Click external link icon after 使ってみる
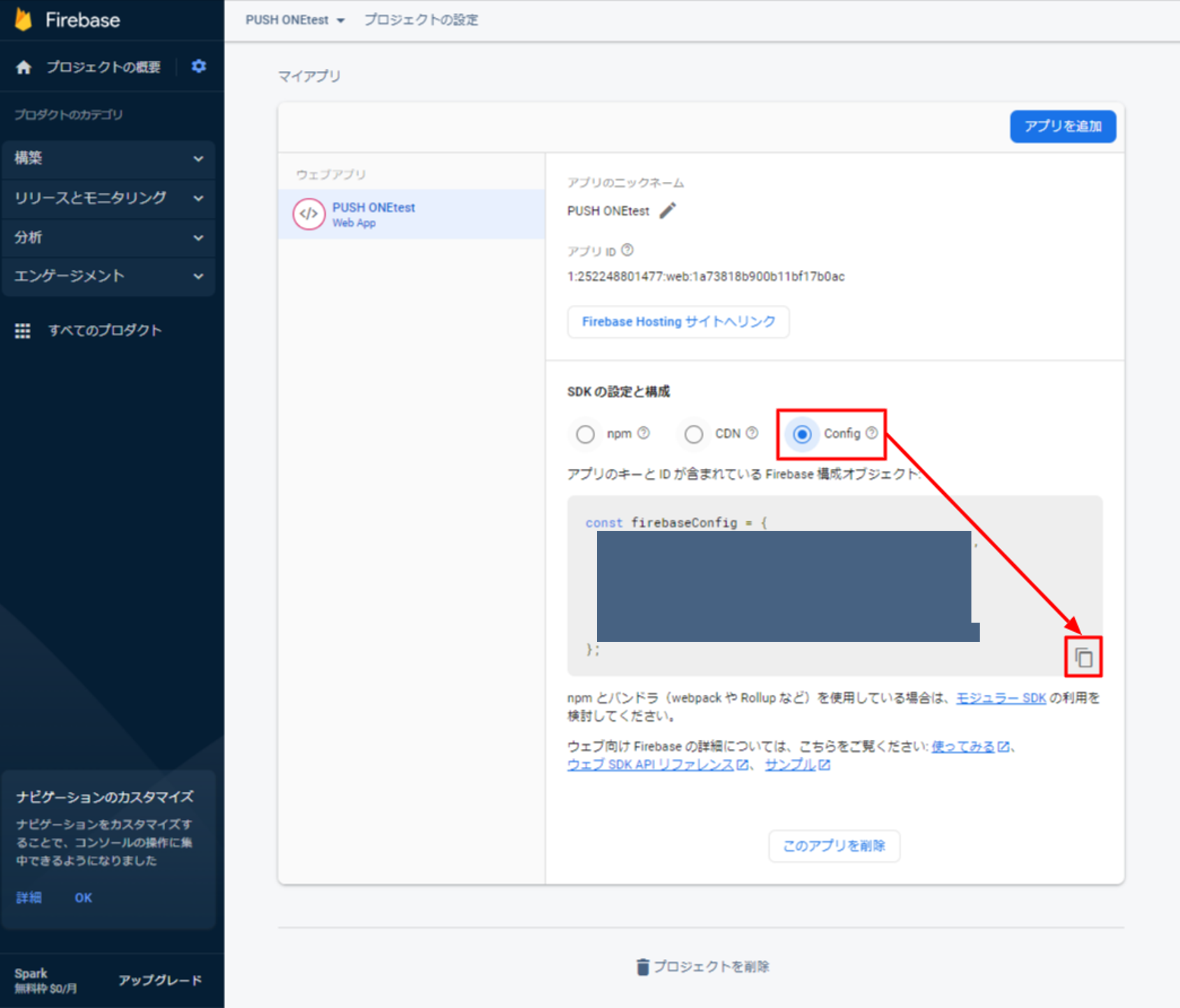This screenshot has height=1008, width=1180. tap(1003, 746)
